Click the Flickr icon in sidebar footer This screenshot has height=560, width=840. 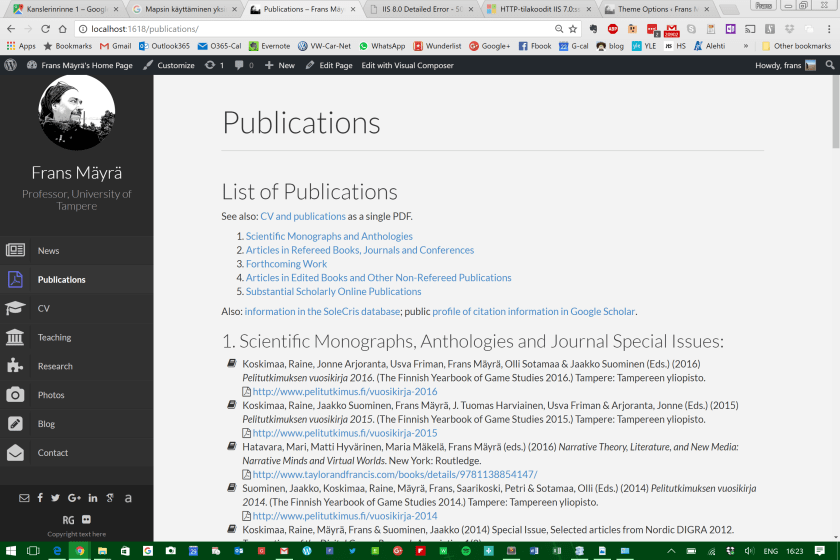[86, 519]
